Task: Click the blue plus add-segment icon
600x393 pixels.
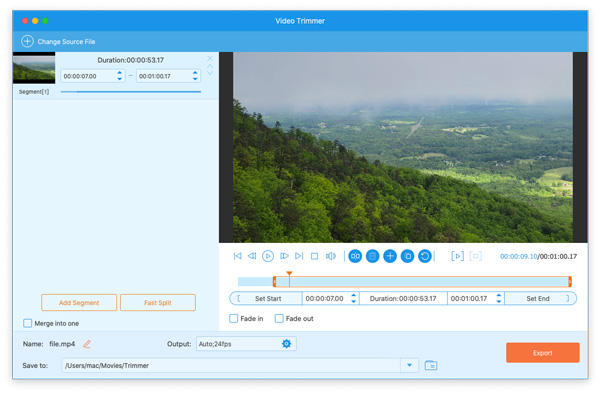Action: pyautogui.click(x=390, y=256)
